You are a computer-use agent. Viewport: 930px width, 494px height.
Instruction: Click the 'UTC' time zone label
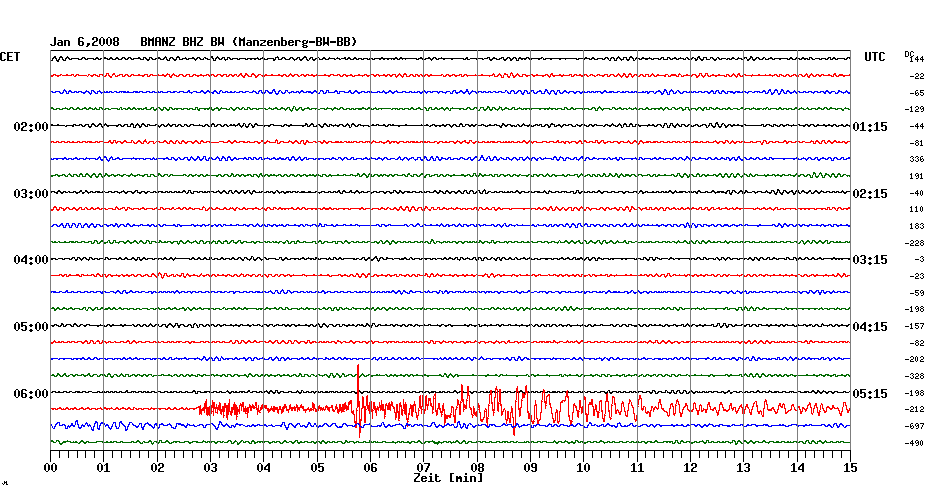click(875, 57)
